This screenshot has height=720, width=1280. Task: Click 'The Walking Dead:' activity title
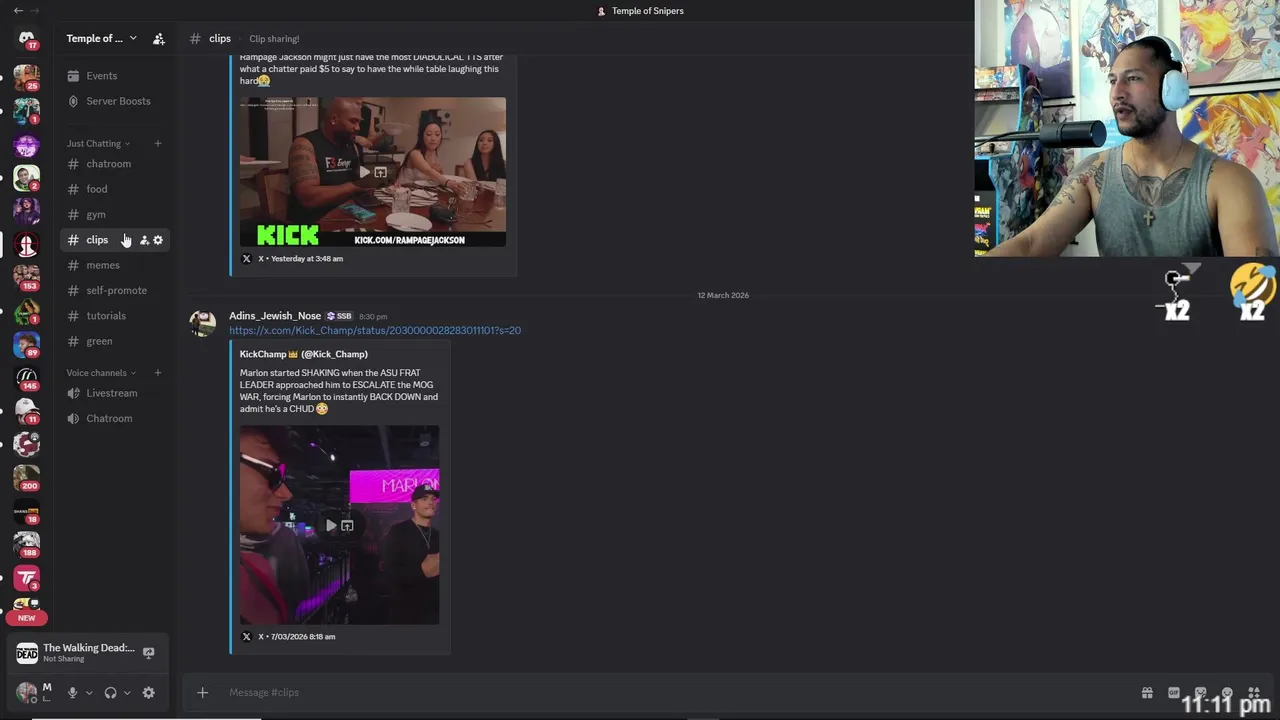(89, 648)
